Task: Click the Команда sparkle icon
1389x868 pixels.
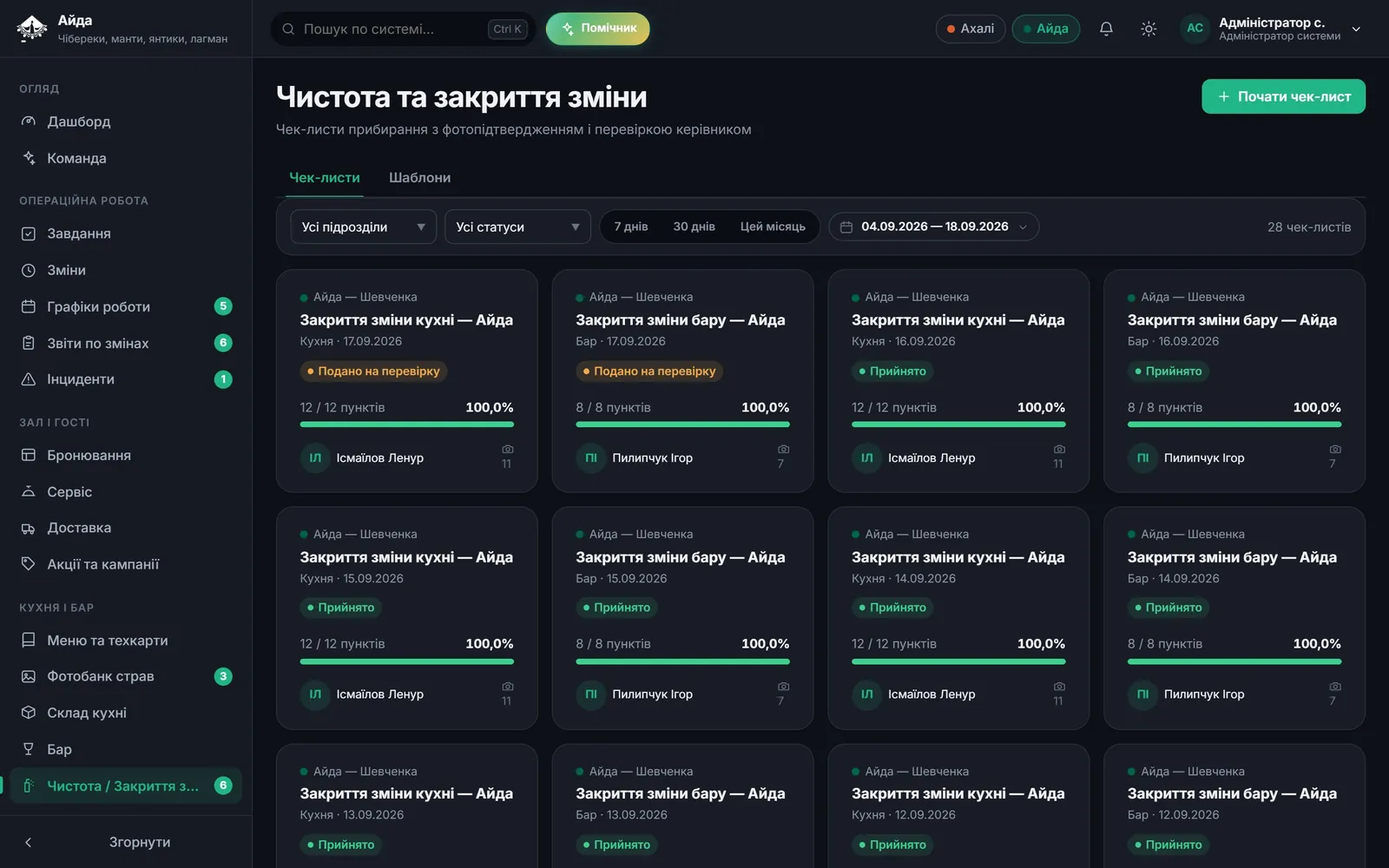Action: [29, 158]
